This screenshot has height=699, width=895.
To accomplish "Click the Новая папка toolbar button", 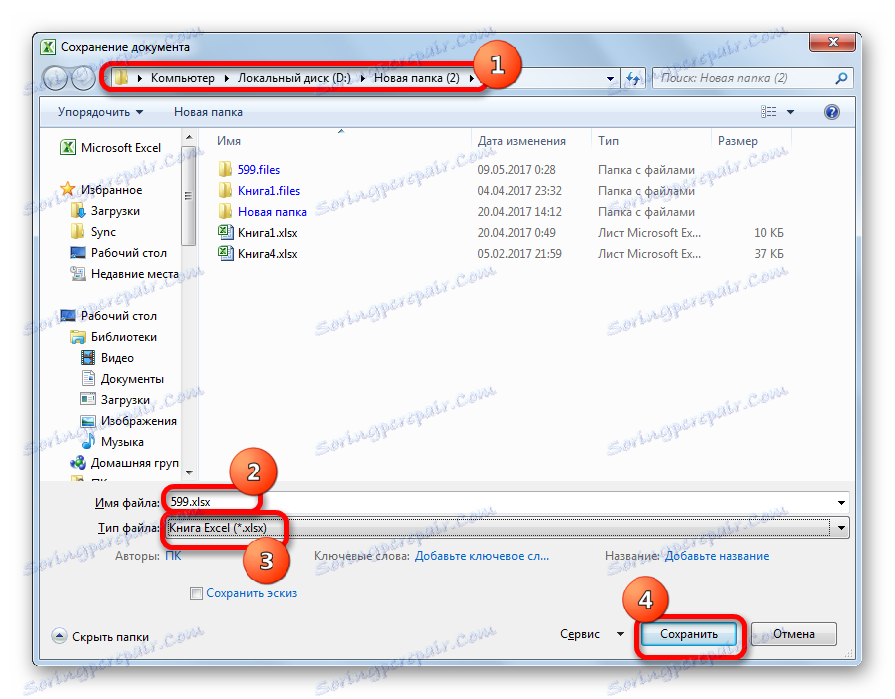I will click(x=208, y=112).
